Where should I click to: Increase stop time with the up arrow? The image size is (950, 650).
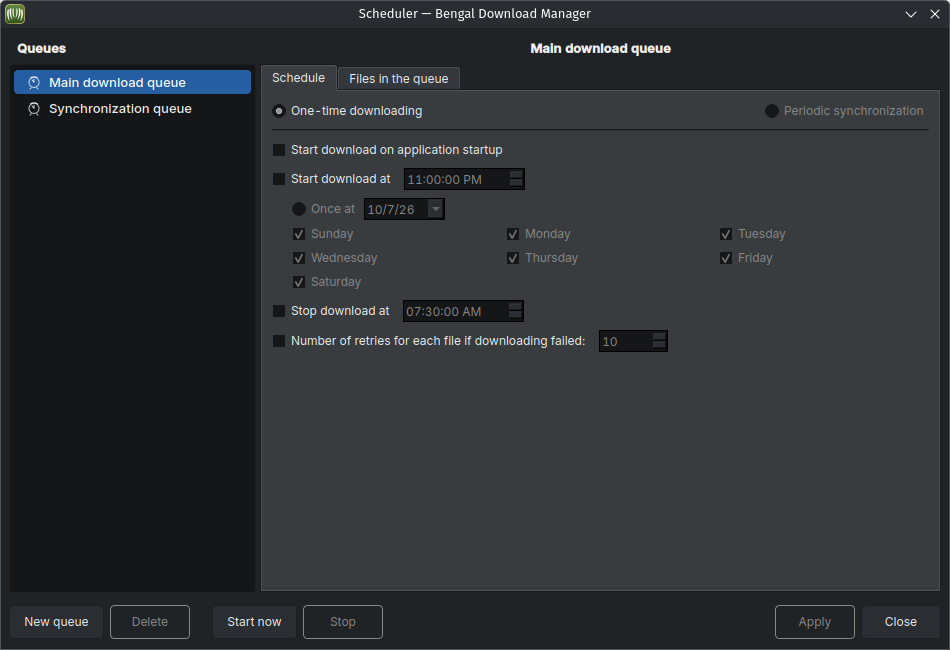(516, 307)
